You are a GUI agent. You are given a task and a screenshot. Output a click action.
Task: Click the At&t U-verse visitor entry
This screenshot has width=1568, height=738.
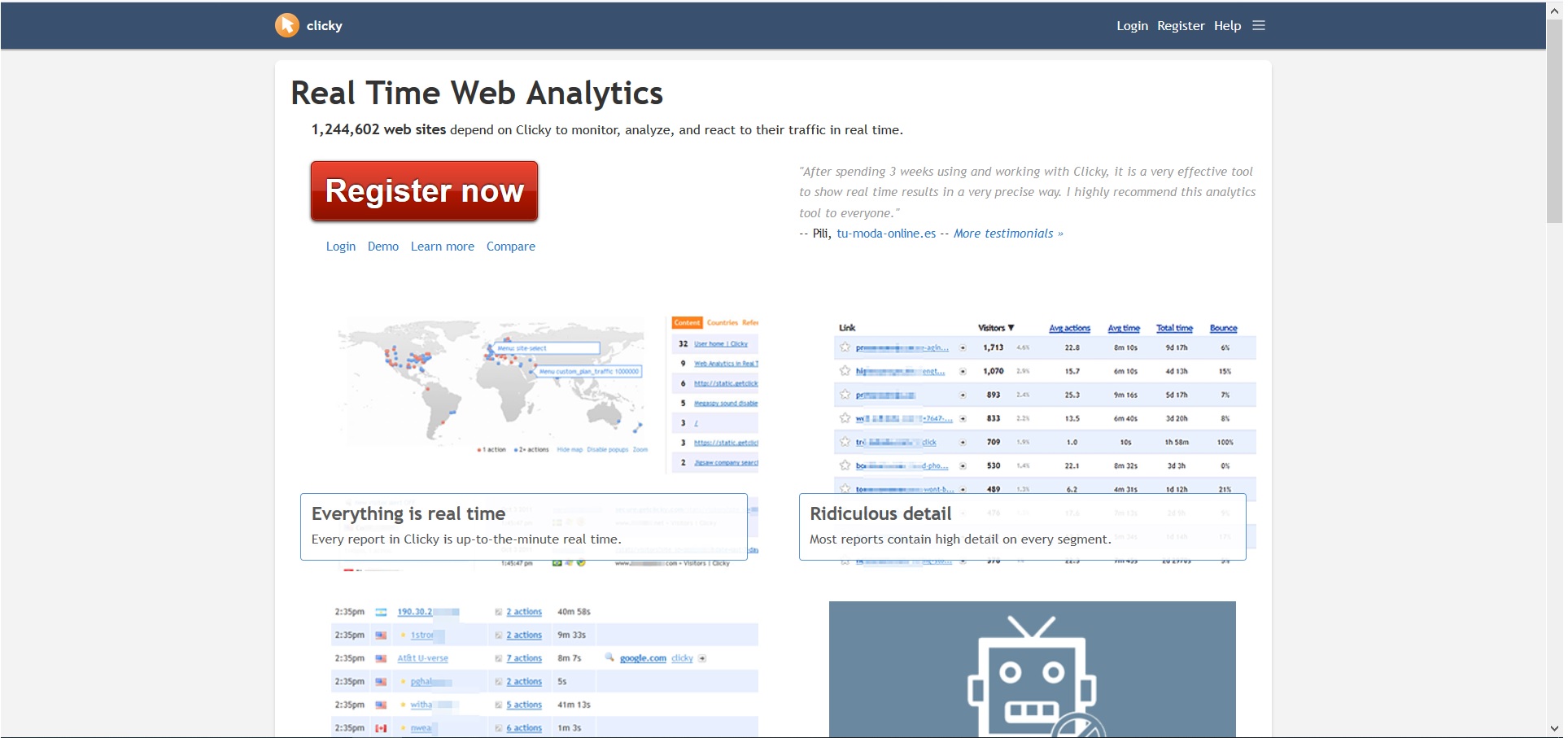[x=422, y=658]
